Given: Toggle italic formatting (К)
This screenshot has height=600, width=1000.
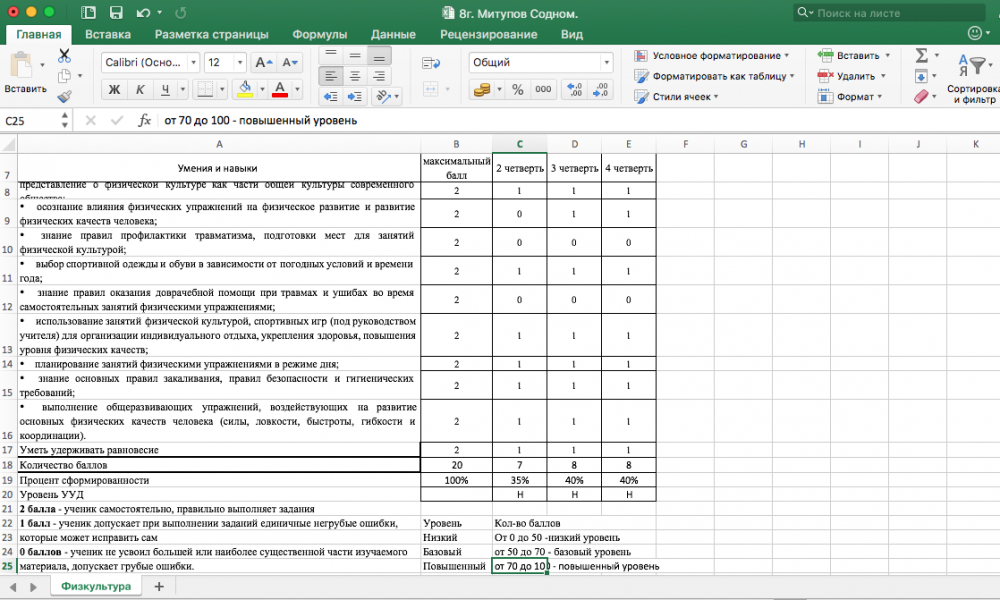Looking at the screenshot, I should [x=140, y=90].
